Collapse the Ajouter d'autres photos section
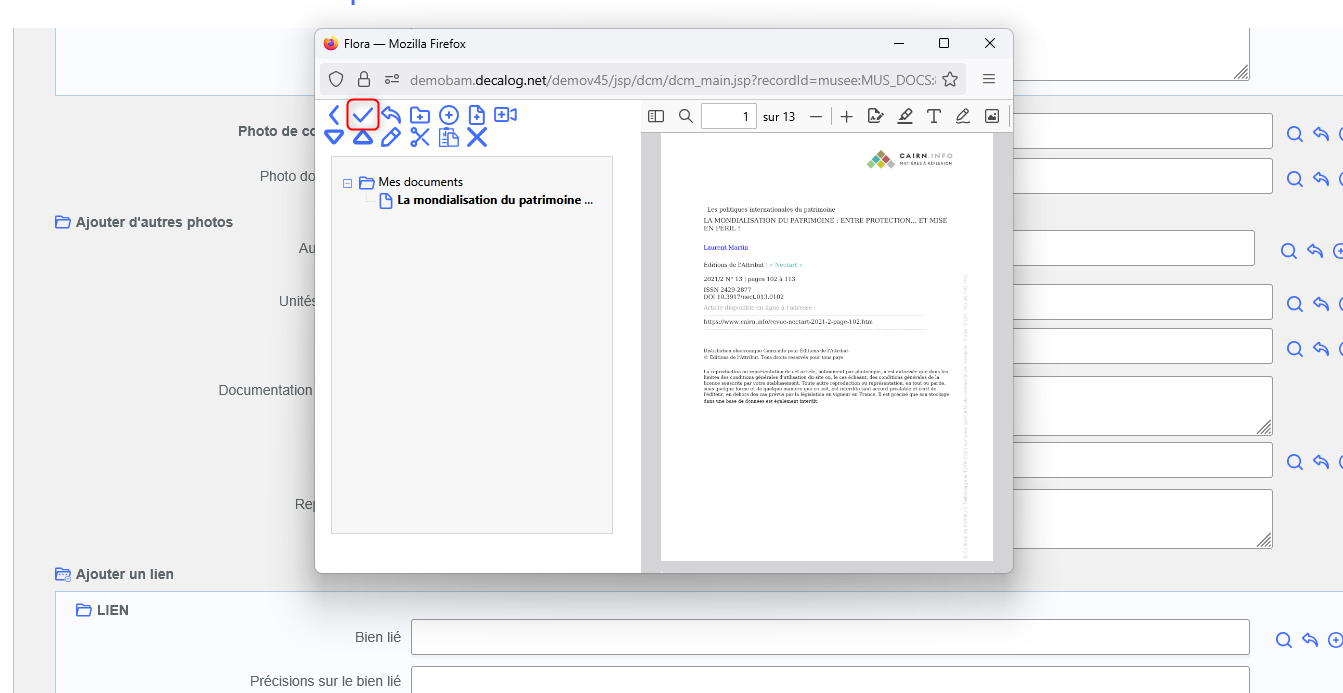The height and width of the screenshot is (693, 1343). [x=63, y=222]
